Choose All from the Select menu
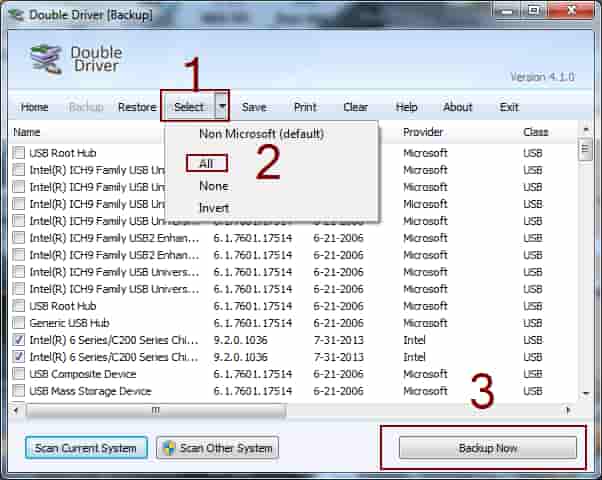Viewport: 602px width, 480px height. [207, 164]
